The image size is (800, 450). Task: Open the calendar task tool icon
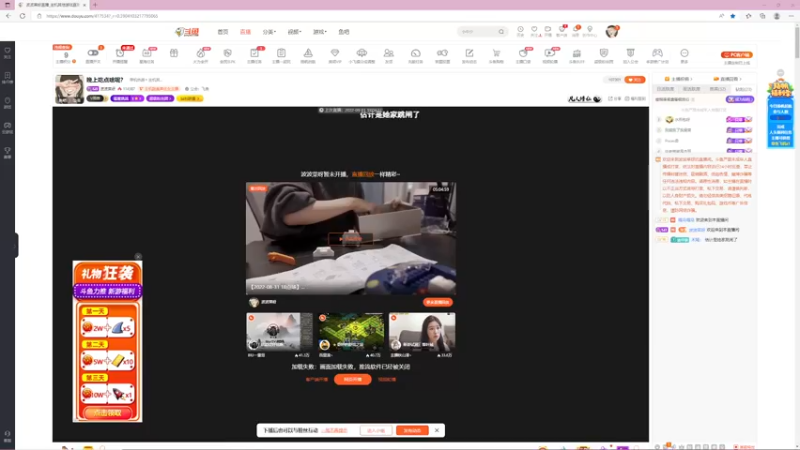(147, 55)
